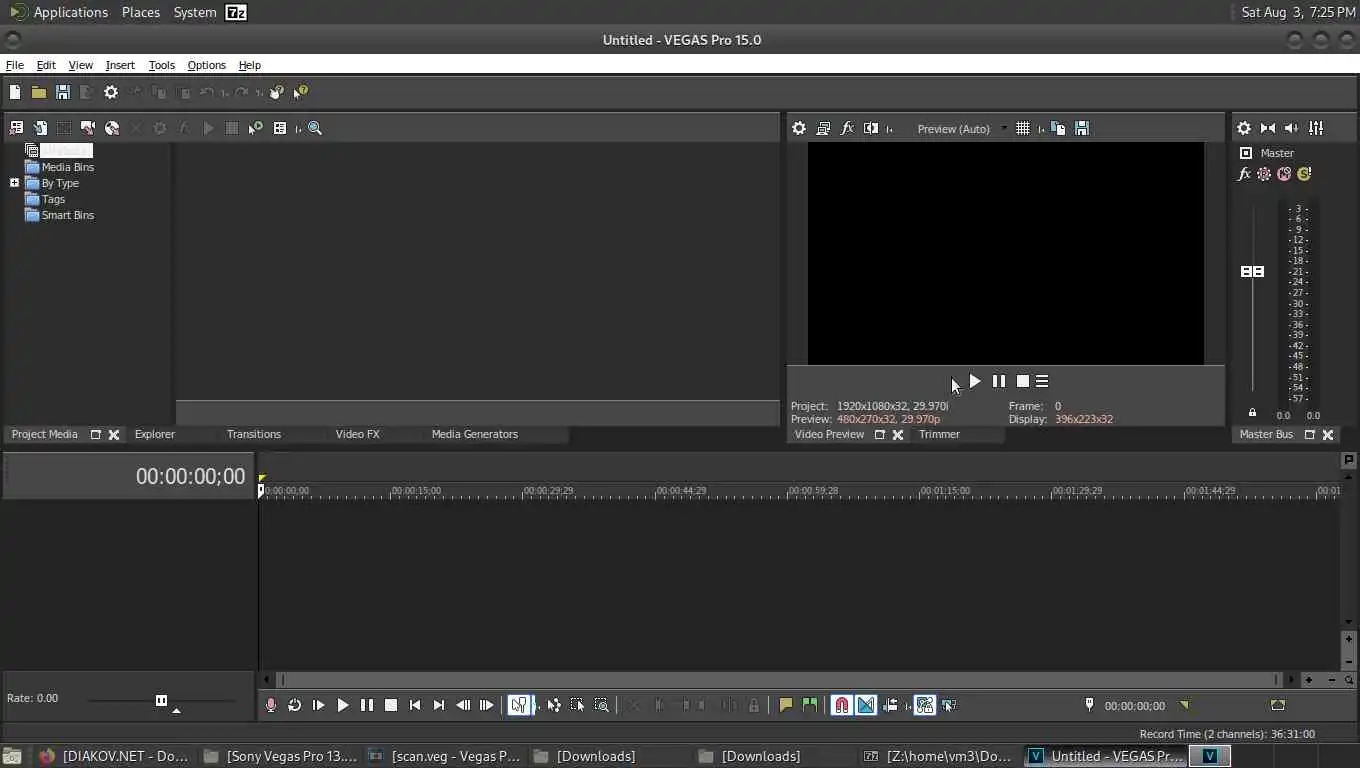
Task: Copy preview snapshot to clipboard icon
Action: [1058, 128]
